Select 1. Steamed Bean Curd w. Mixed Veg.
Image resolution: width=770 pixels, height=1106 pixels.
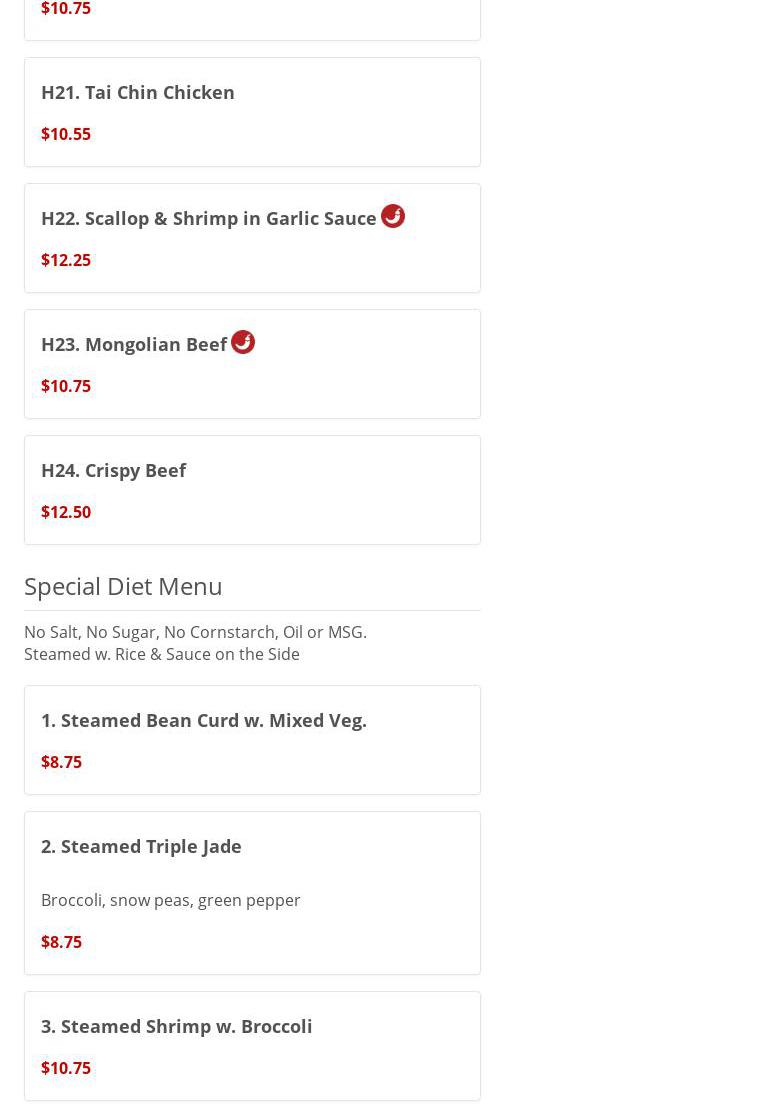point(204,720)
